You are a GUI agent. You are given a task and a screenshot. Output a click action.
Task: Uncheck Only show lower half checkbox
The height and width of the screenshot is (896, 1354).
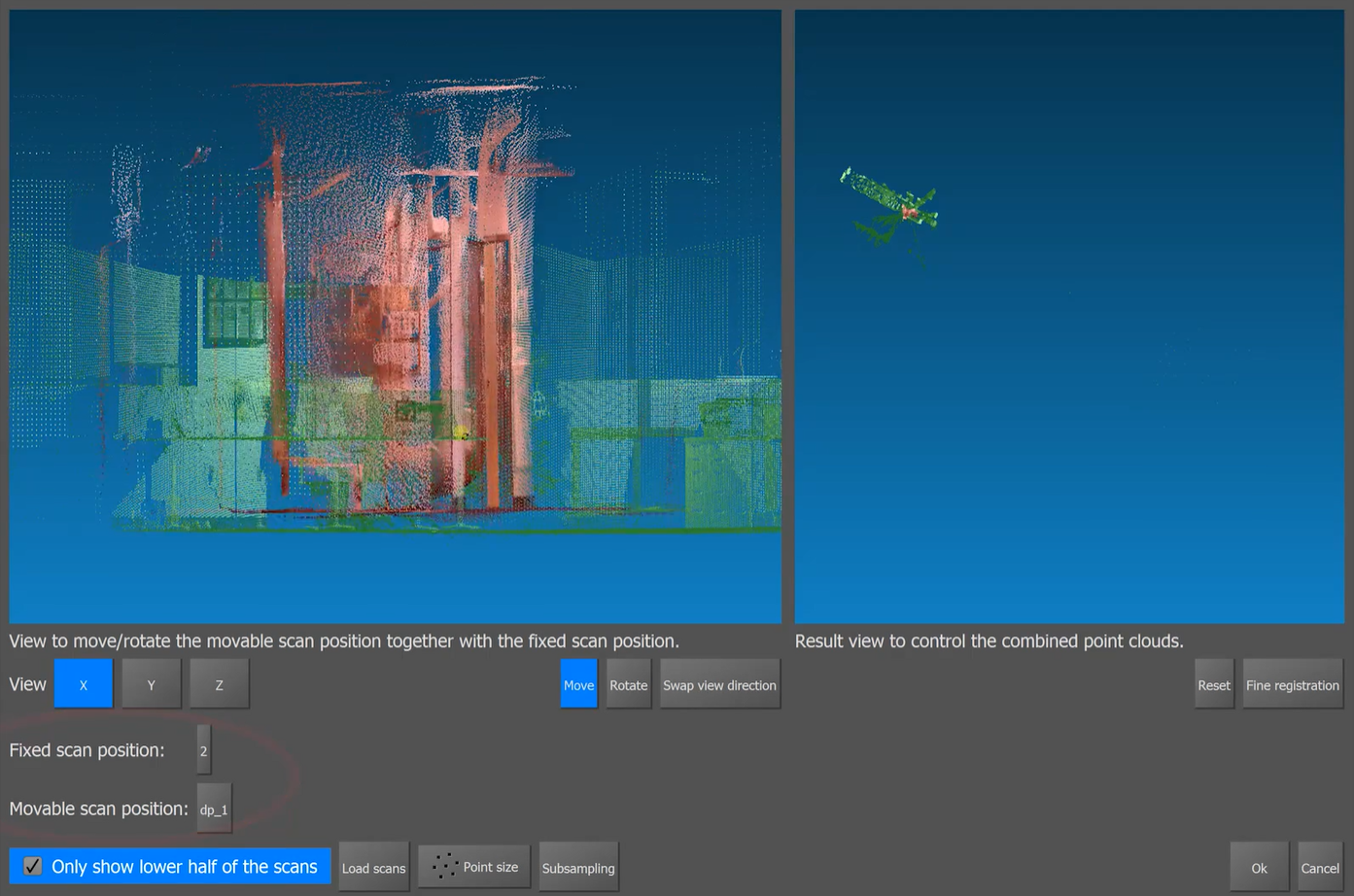pyautogui.click(x=32, y=866)
